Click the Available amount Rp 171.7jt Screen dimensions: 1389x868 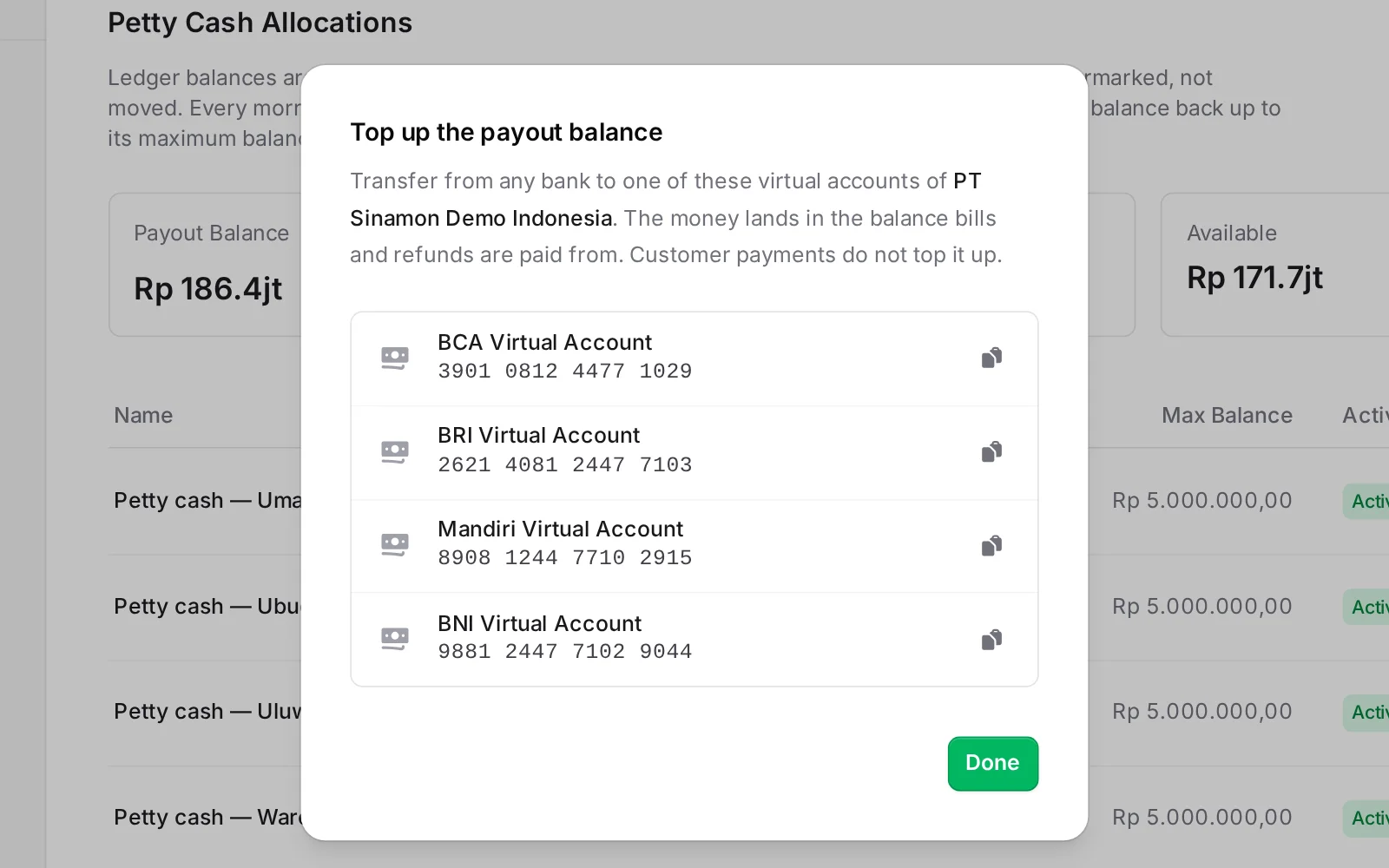[x=1254, y=278]
